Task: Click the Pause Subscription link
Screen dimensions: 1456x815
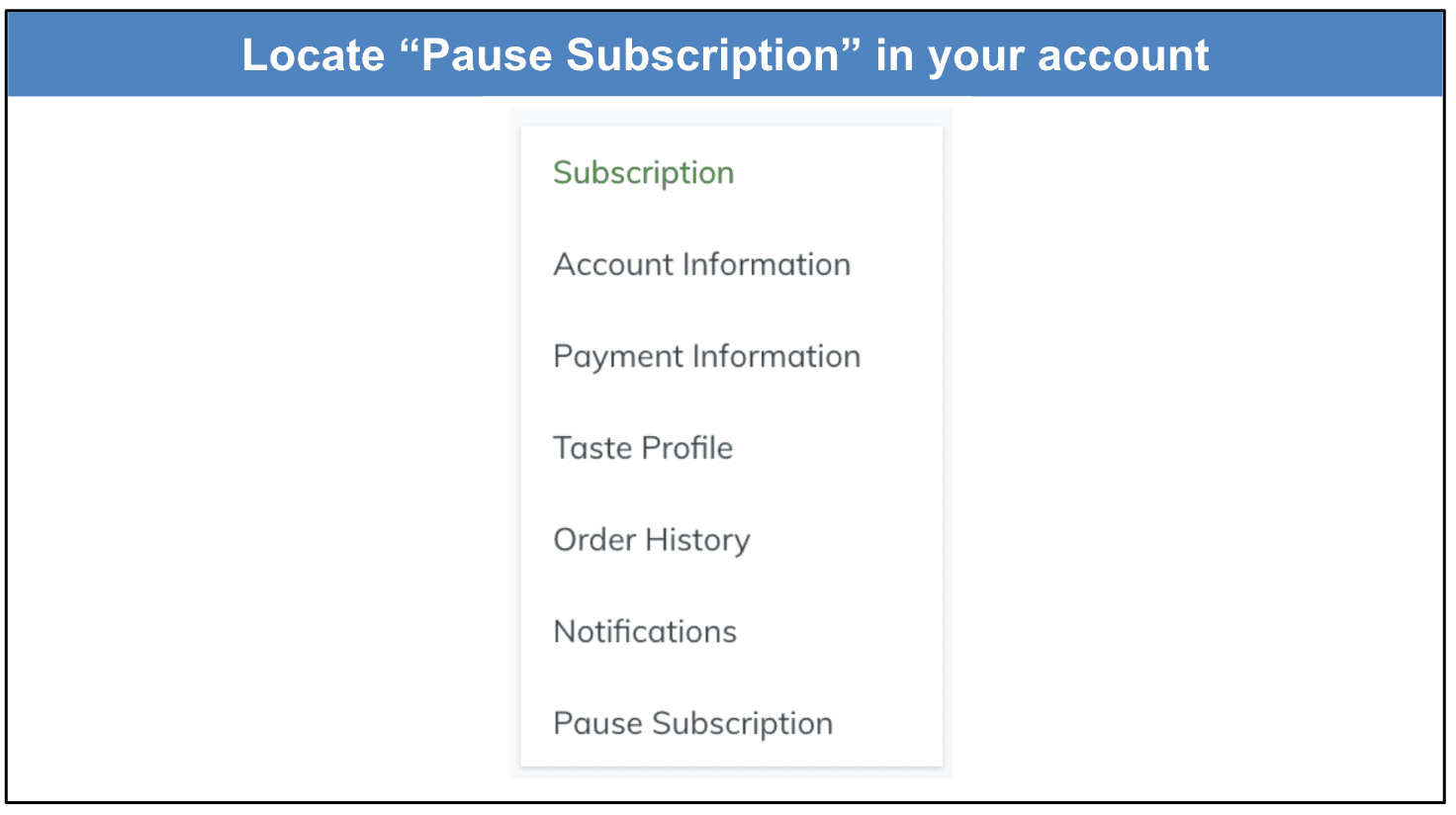Action: click(692, 723)
